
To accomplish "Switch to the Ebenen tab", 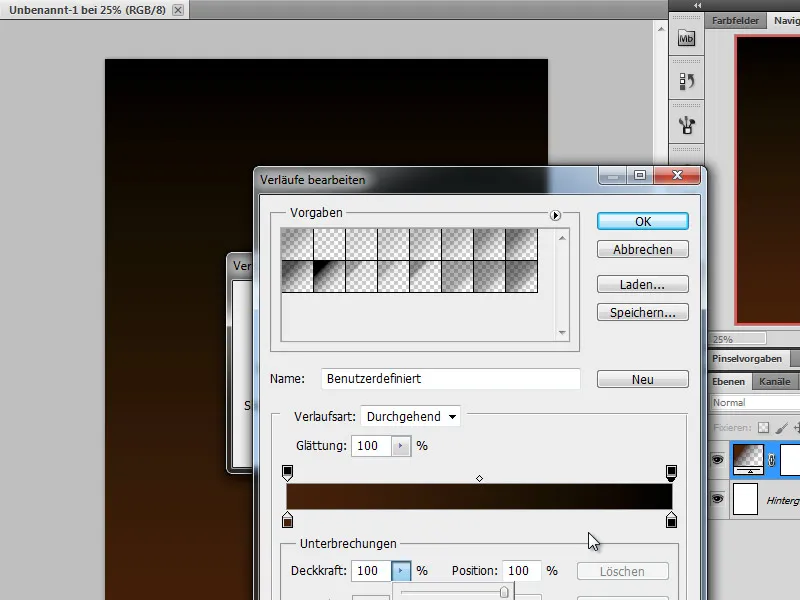I will pos(728,381).
